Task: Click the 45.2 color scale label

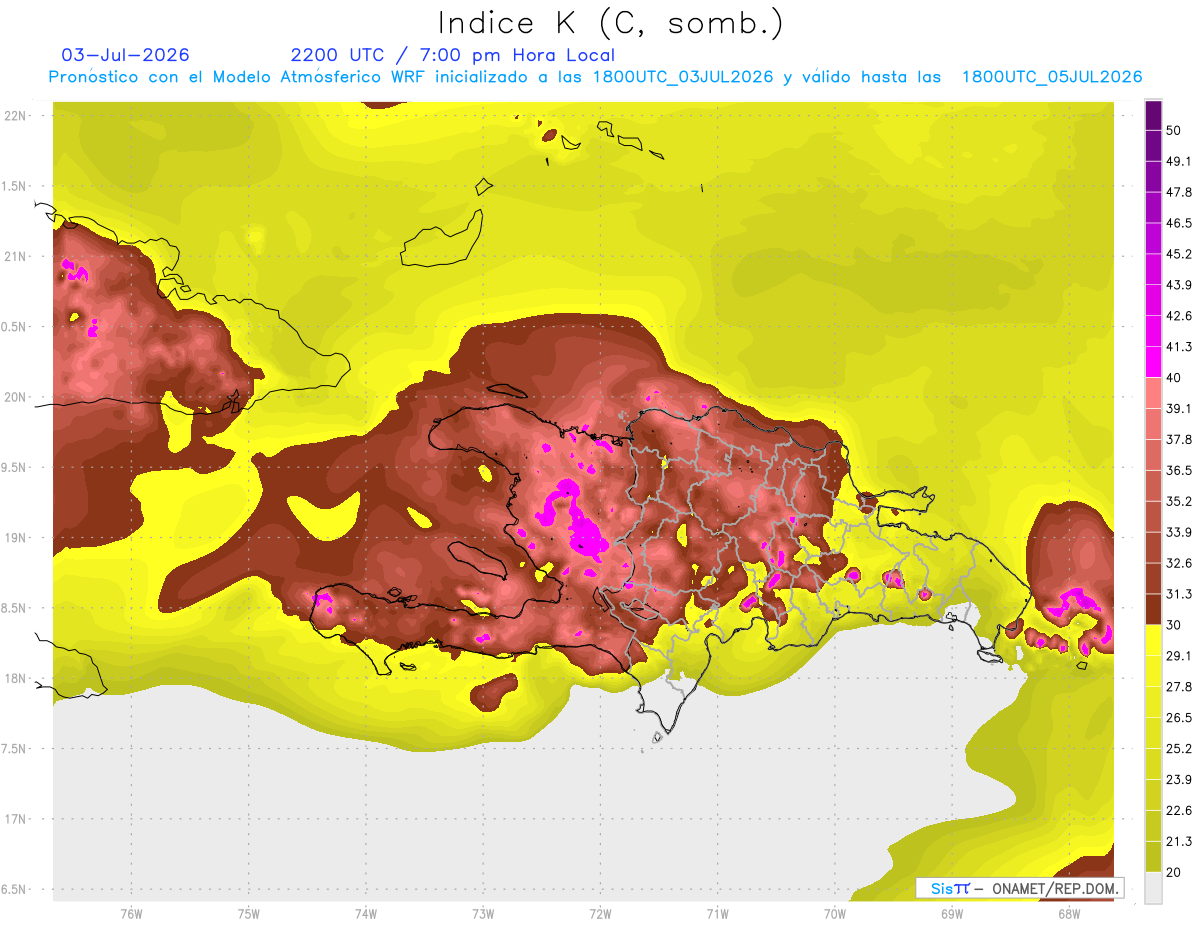Action: coord(1178,254)
